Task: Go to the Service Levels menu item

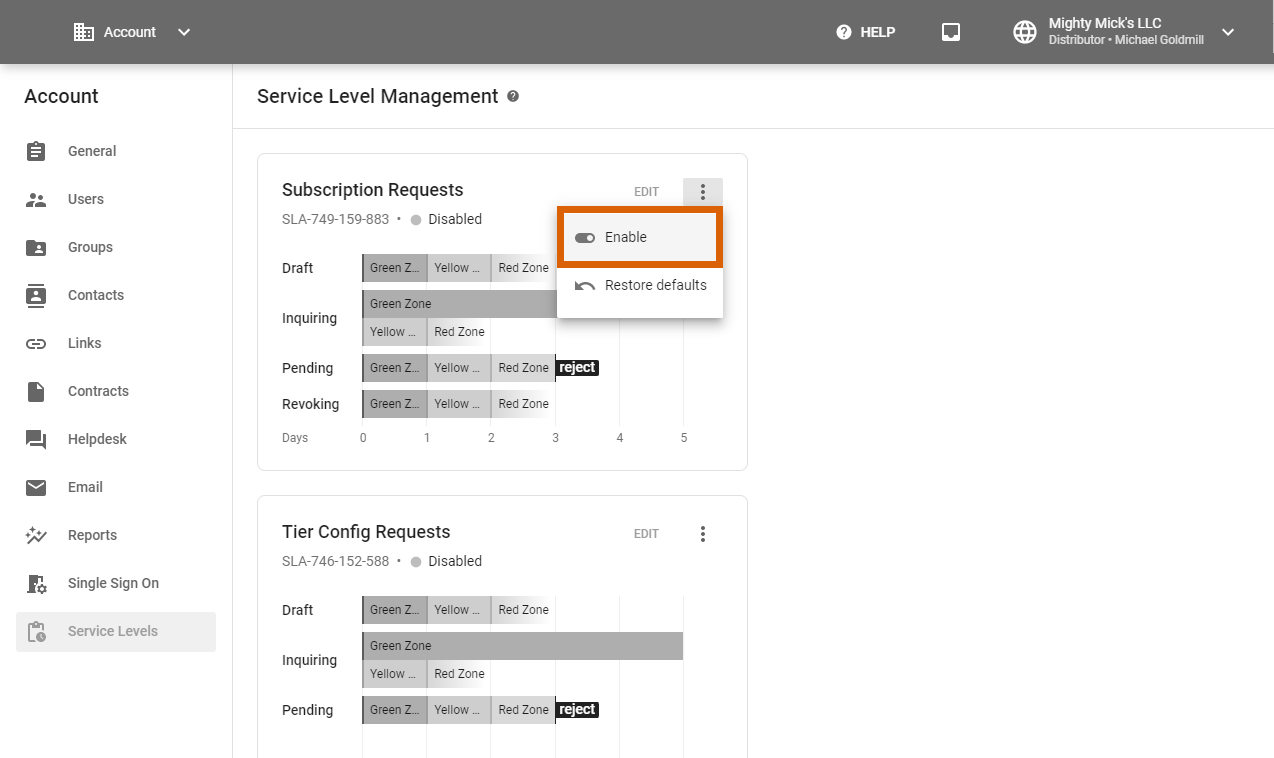Action: (113, 631)
